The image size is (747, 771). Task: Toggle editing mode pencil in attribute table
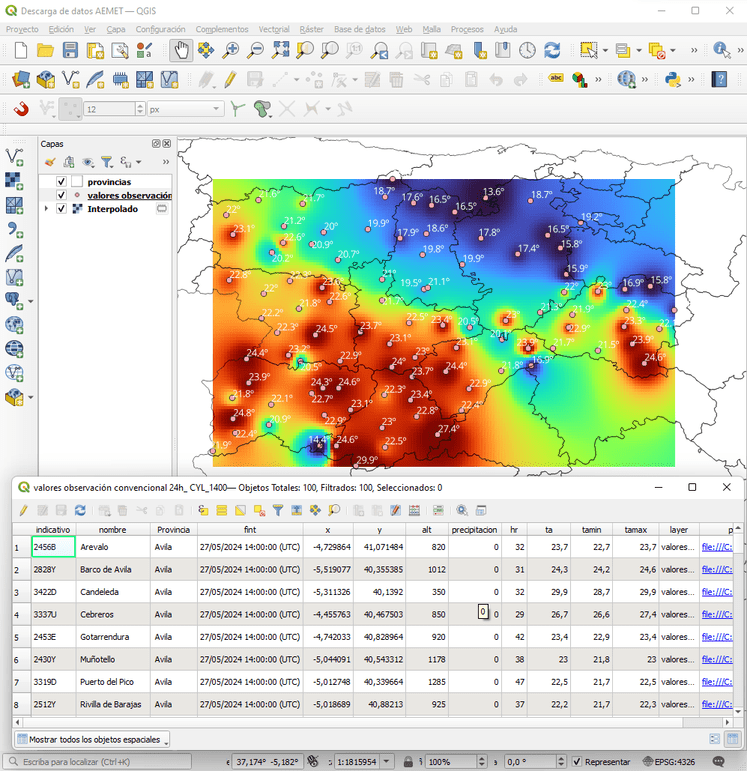pos(23,510)
